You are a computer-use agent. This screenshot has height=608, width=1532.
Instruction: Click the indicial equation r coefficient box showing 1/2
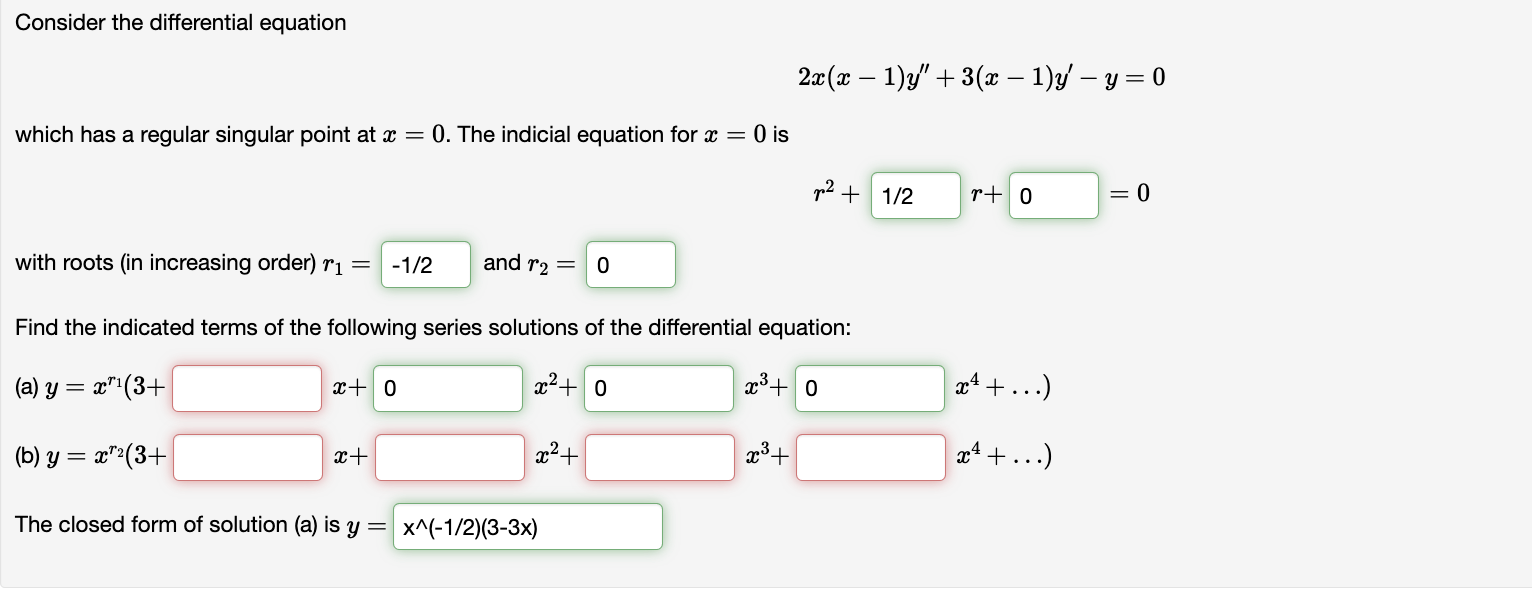(915, 195)
